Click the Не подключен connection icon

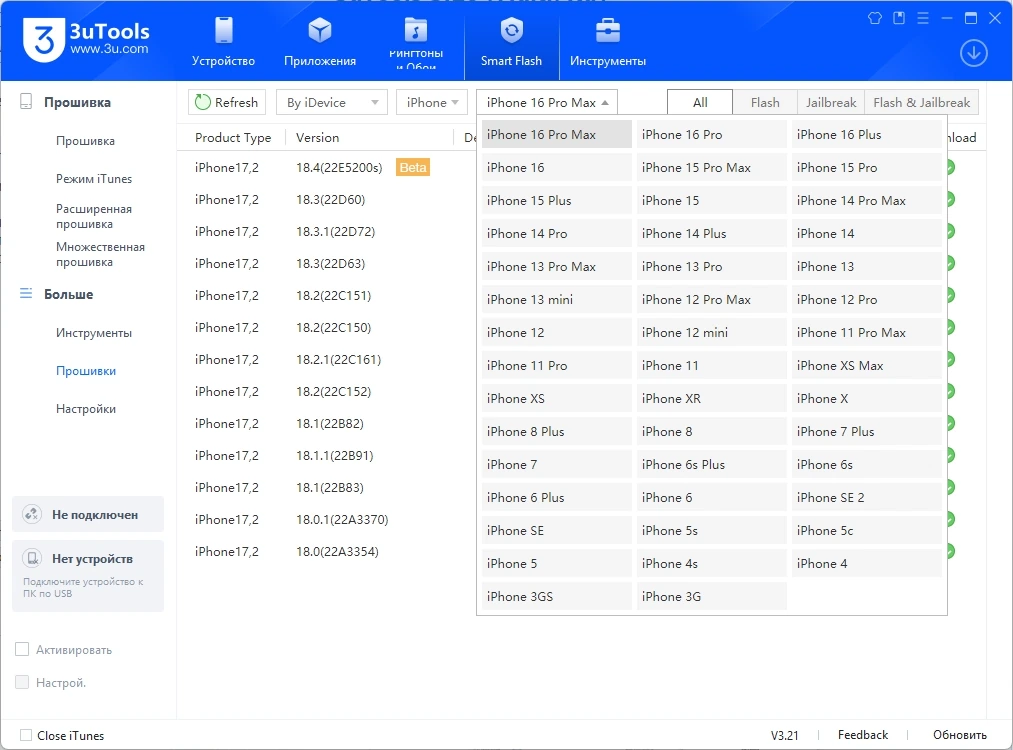32,514
